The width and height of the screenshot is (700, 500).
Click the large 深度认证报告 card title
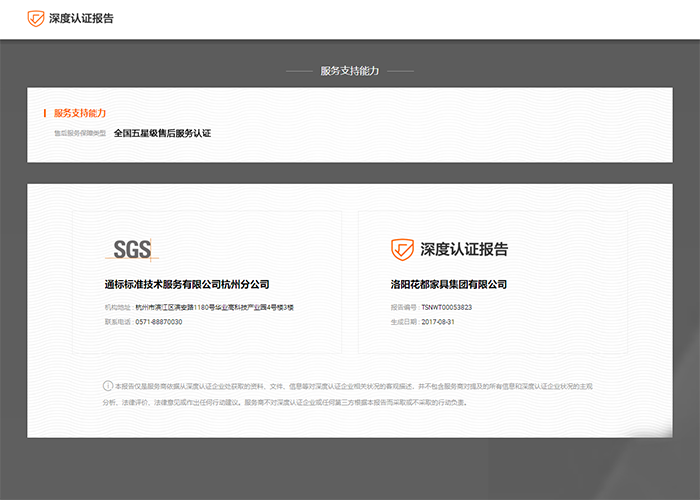pyautogui.click(x=464, y=249)
